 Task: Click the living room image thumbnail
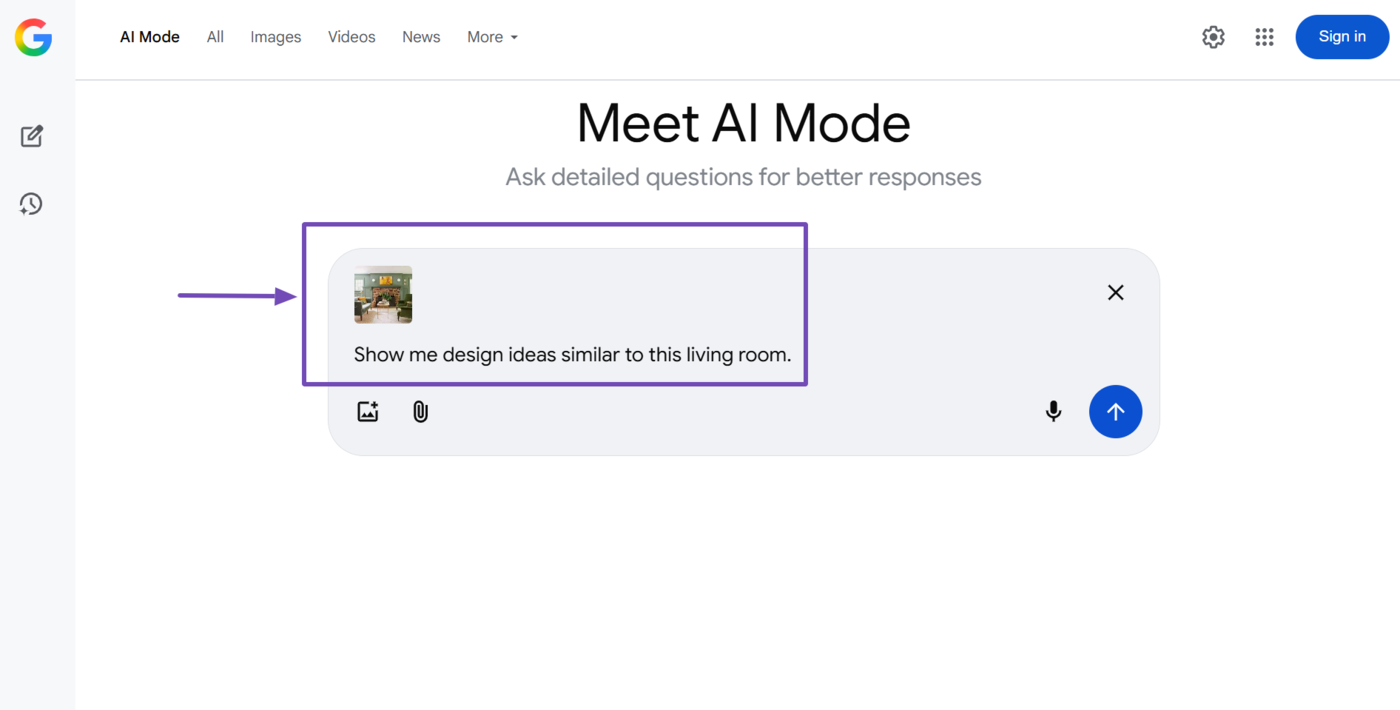[383, 294]
